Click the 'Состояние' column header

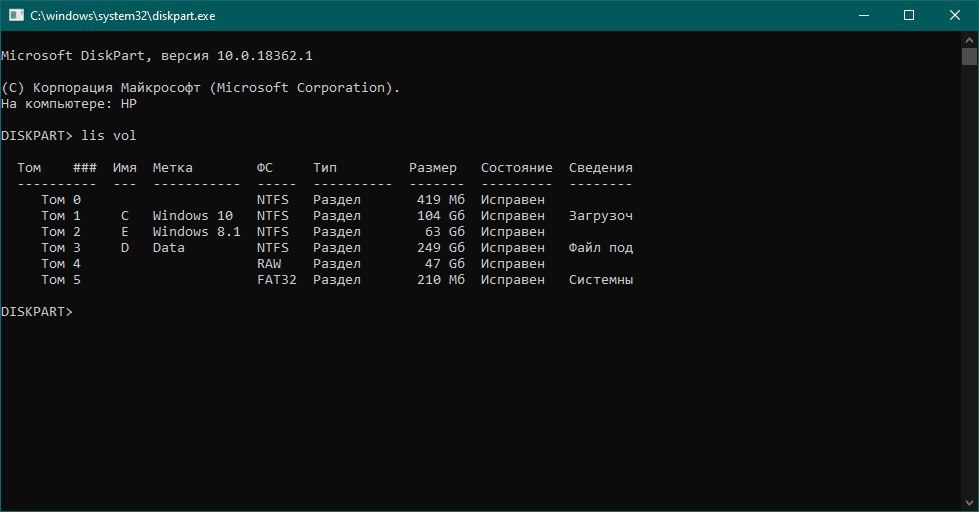pyautogui.click(x=516, y=167)
